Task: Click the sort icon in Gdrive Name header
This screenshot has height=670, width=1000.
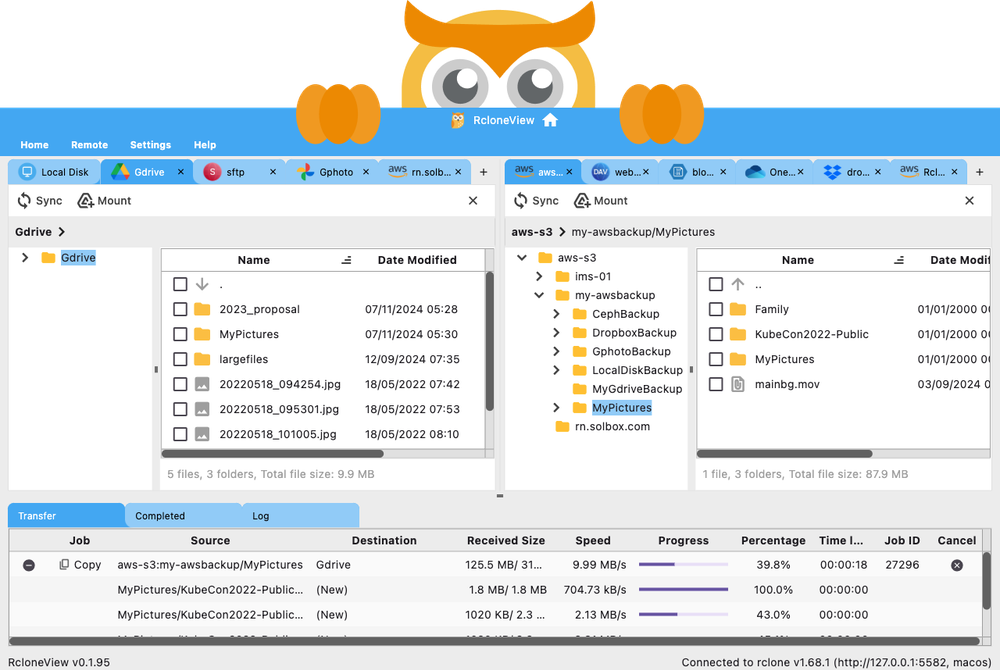Action: coord(346,260)
